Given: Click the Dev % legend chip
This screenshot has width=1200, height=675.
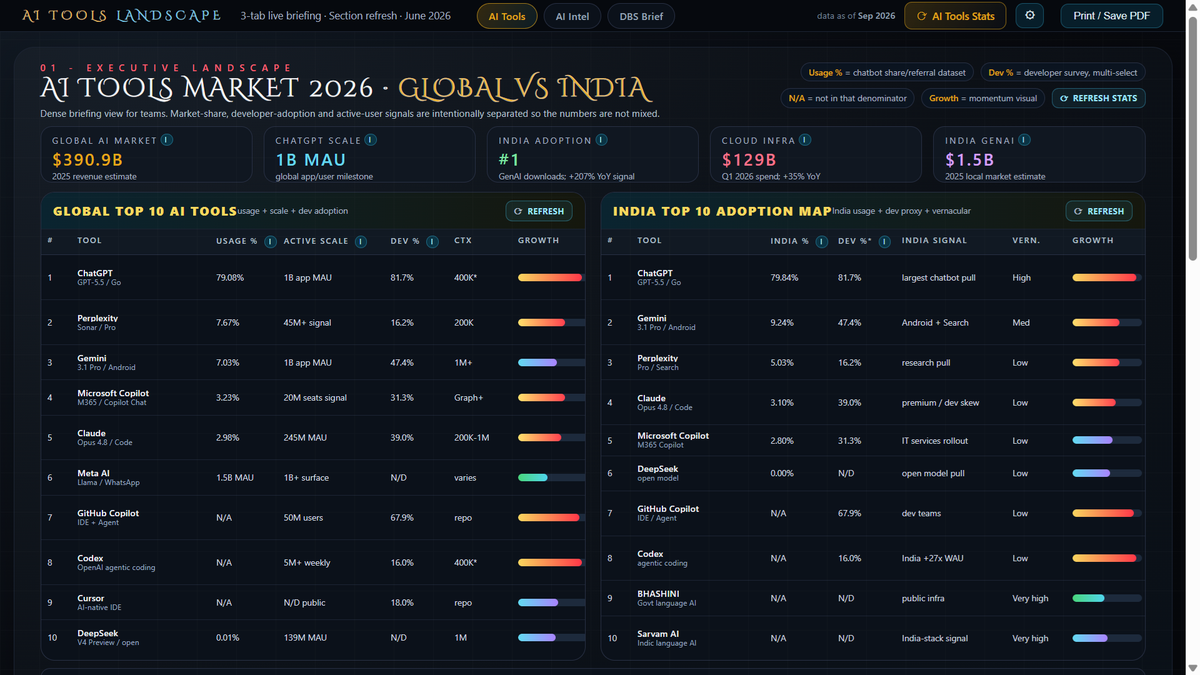Looking at the screenshot, I should click(1063, 72).
